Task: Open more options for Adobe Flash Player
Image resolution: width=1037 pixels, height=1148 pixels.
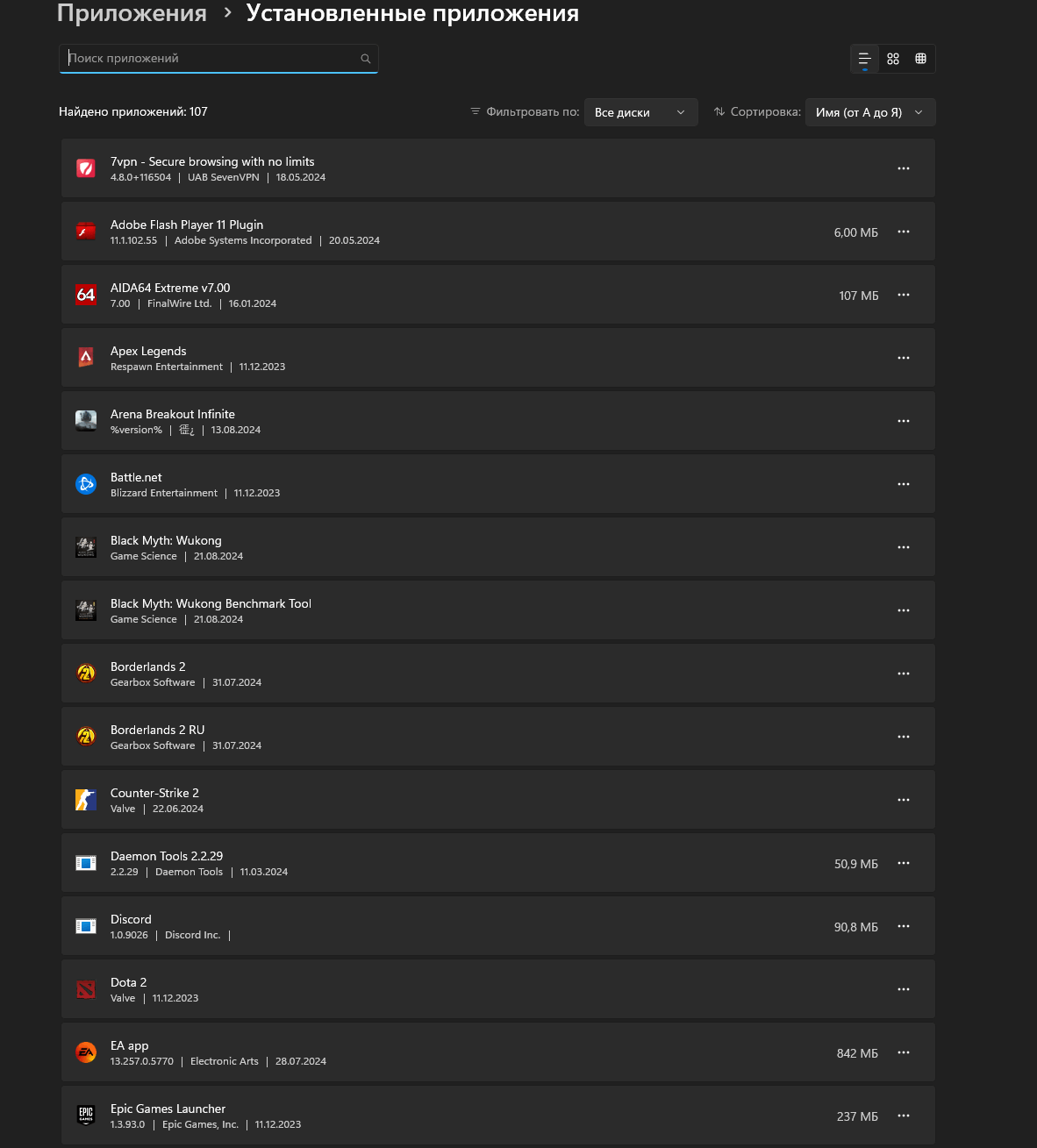Action: [904, 232]
